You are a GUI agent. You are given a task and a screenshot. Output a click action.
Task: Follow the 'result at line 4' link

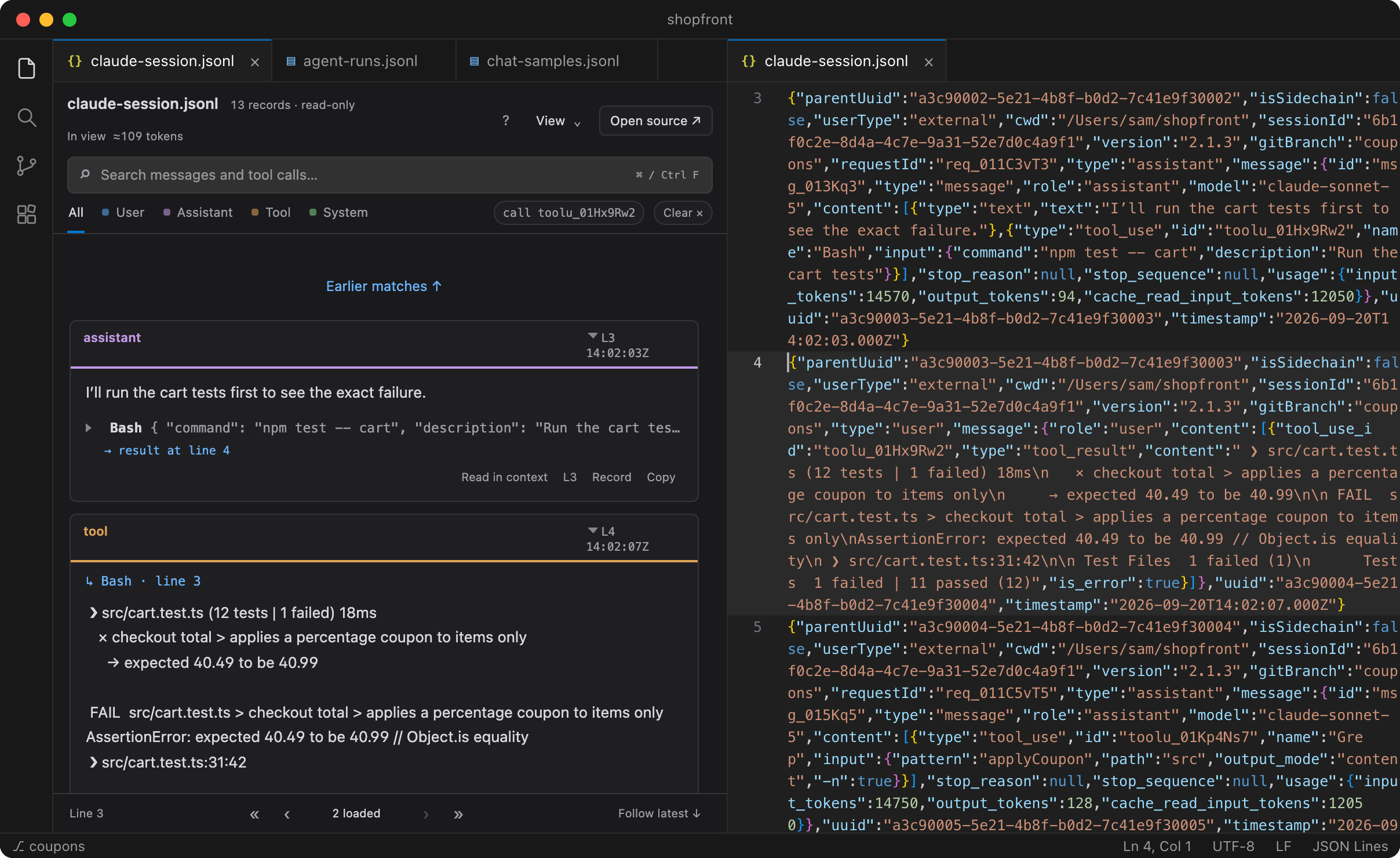click(x=167, y=450)
